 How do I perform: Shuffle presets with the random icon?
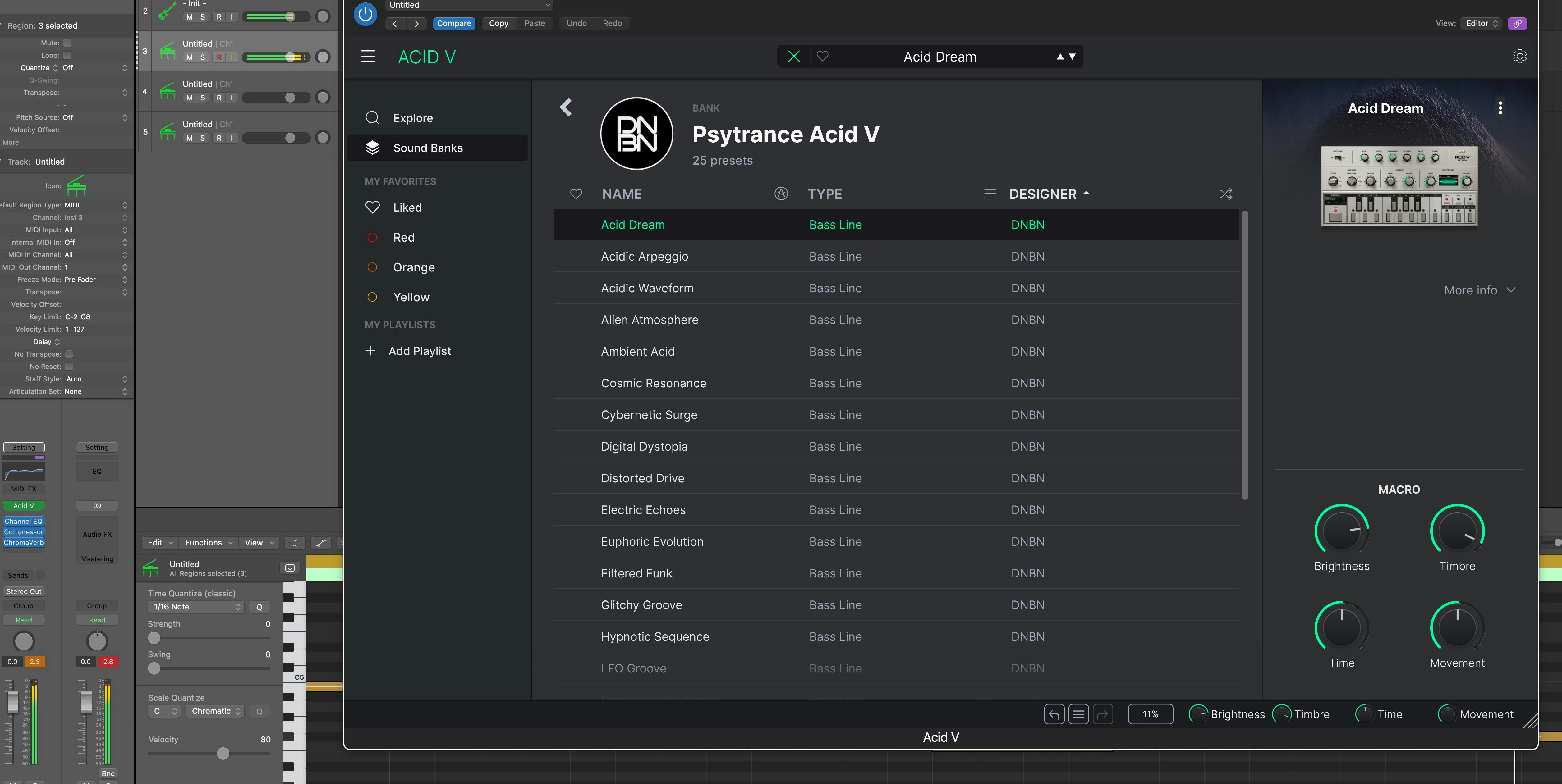[1225, 194]
